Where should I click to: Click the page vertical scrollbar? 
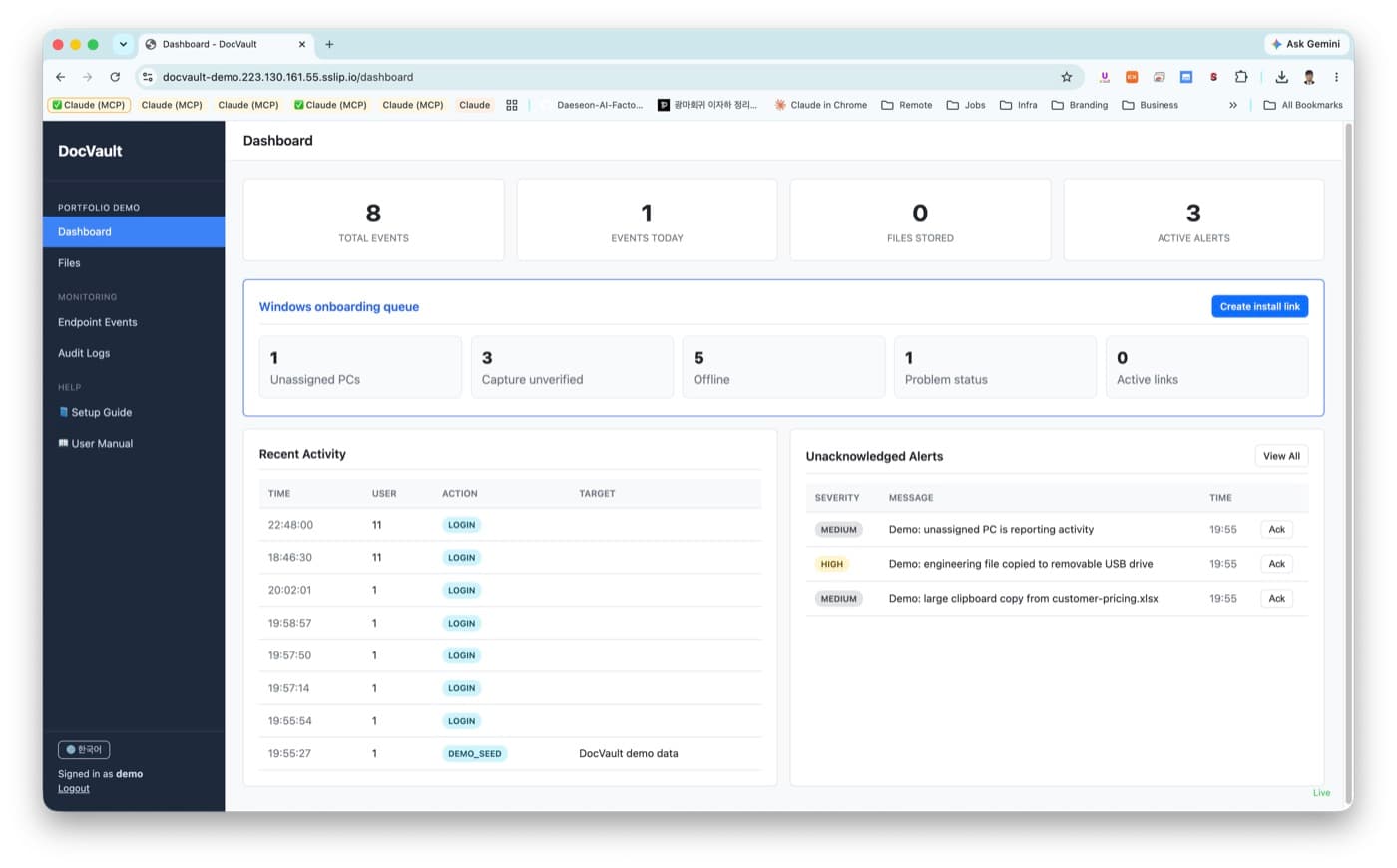pyautogui.click(x=1348, y=466)
